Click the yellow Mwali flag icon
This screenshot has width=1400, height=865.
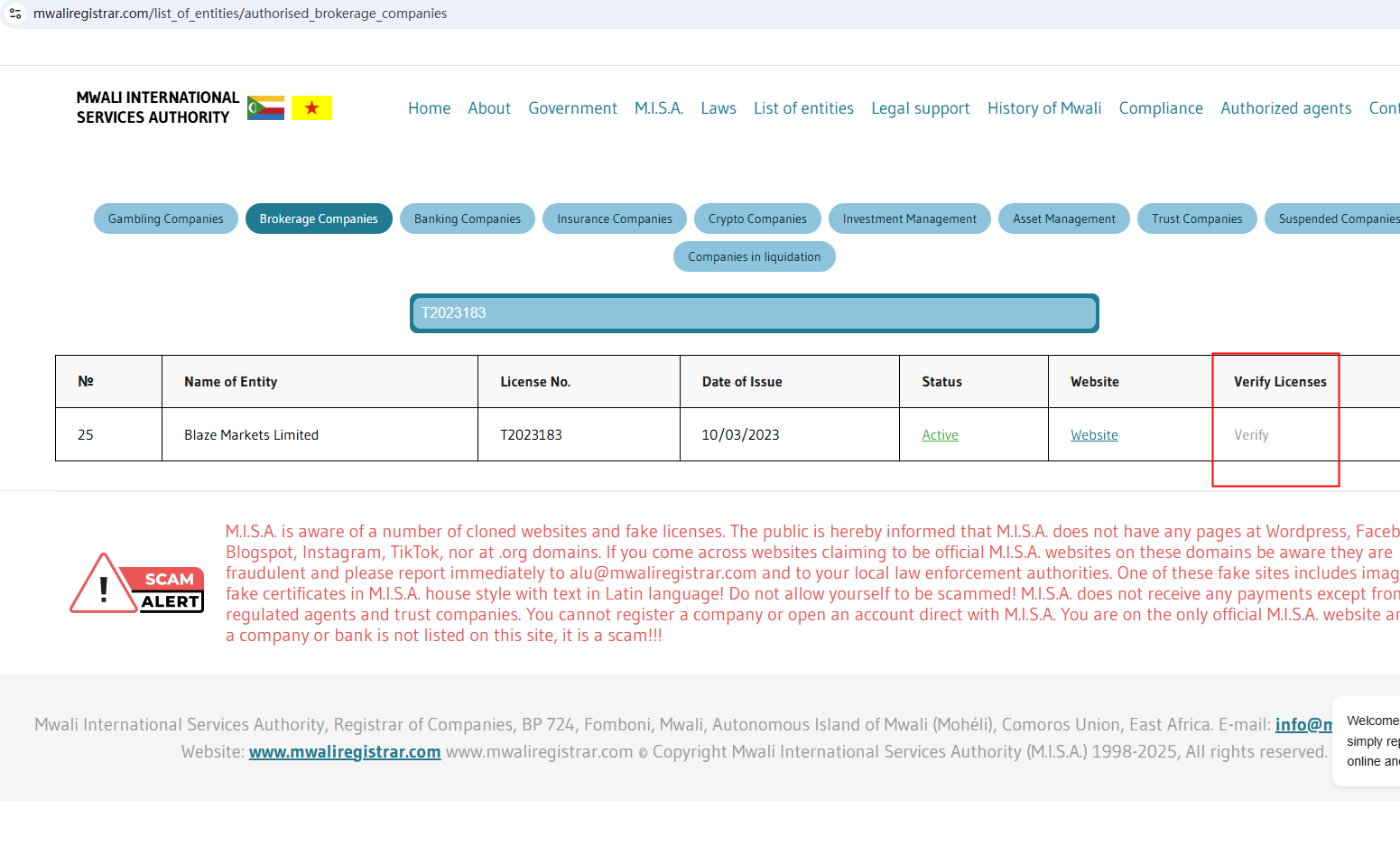click(x=311, y=108)
